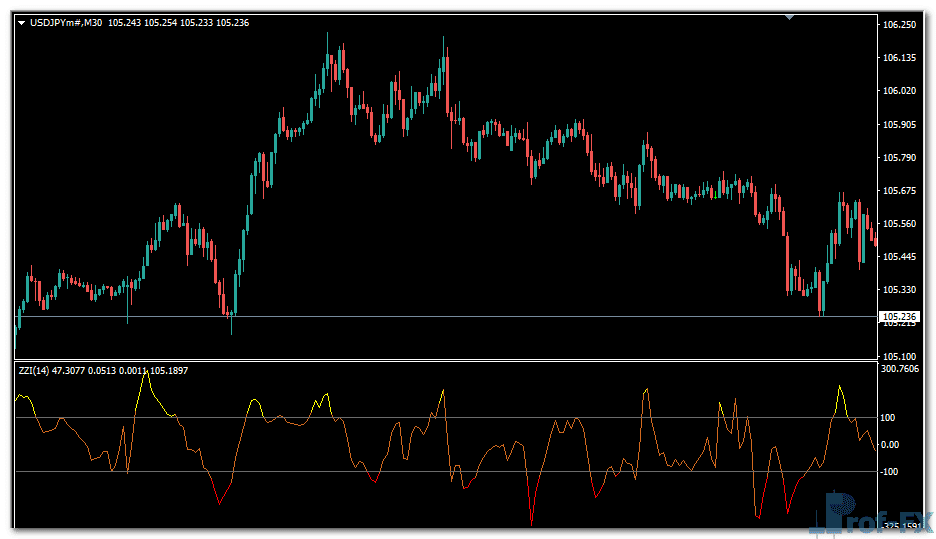This screenshot has height=539, width=936.
Task: Click the 106.020 price axis label
Action: tap(899, 91)
